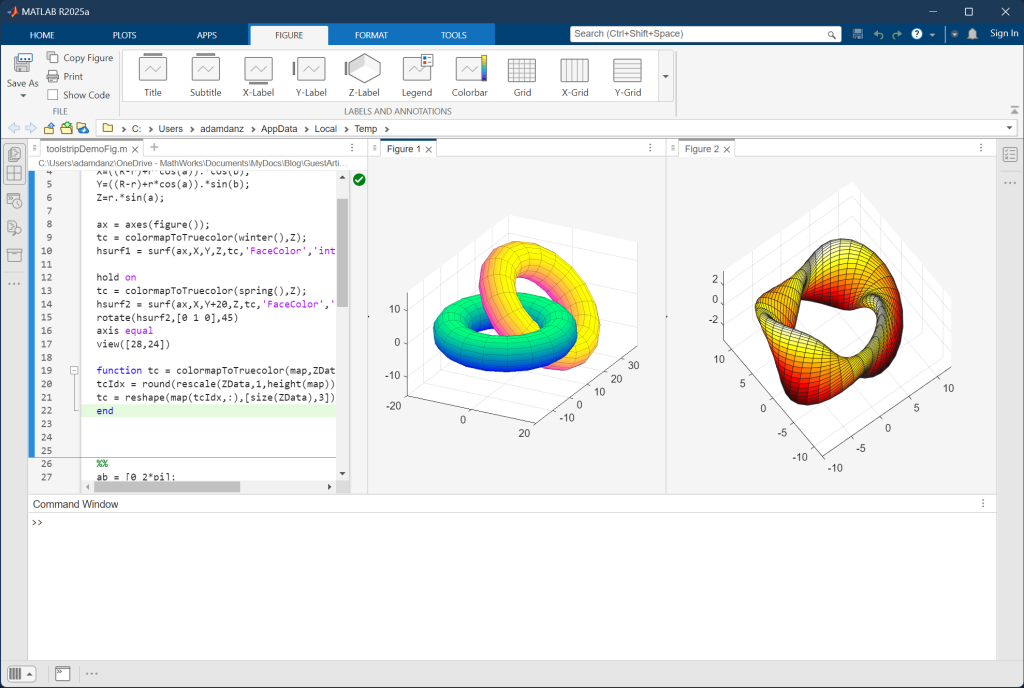This screenshot has width=1024, height=688.
Task: Expand the Labels and Annotations gallery
Action: point(665,76)
